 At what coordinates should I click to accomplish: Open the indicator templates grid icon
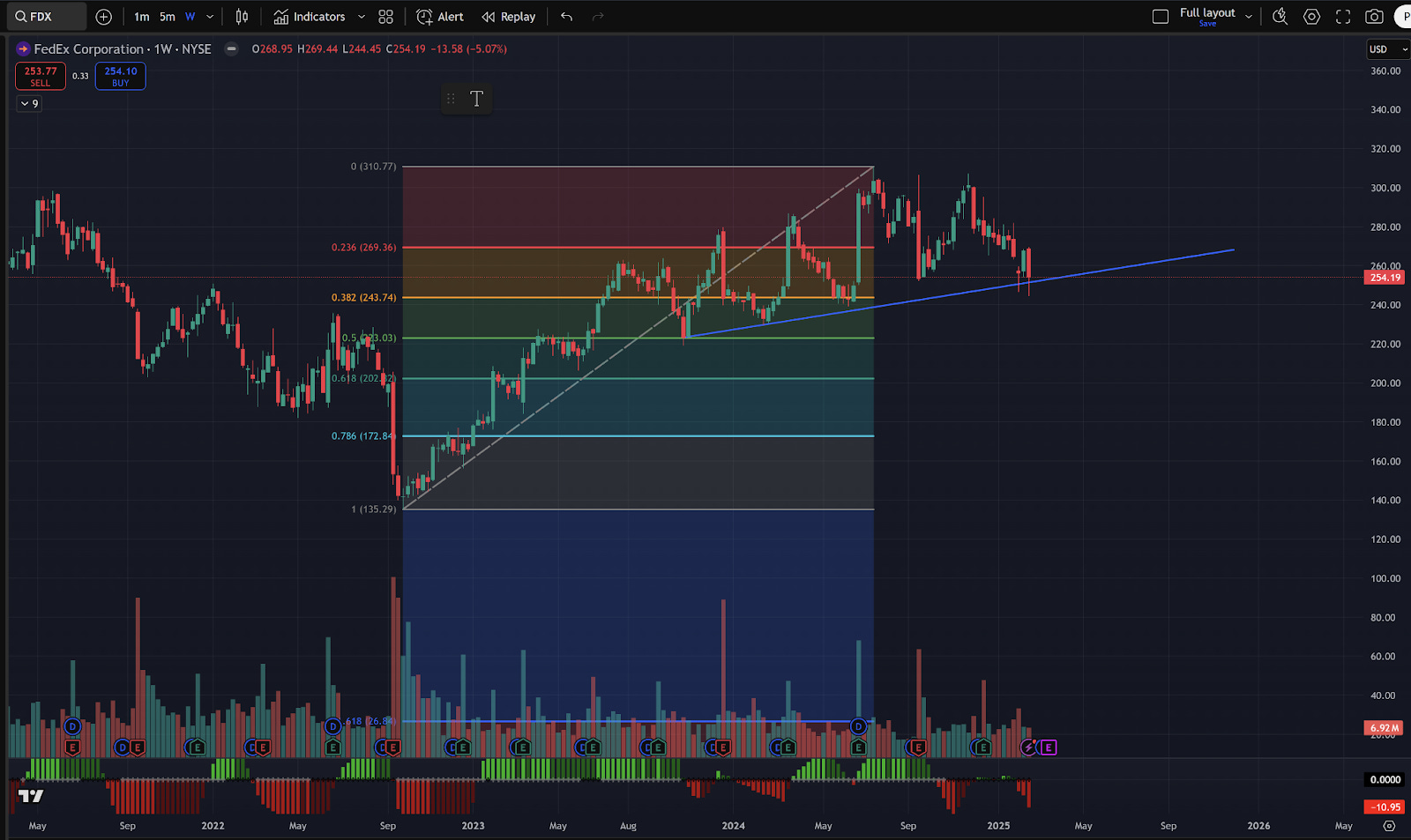[x=386, y=17]
